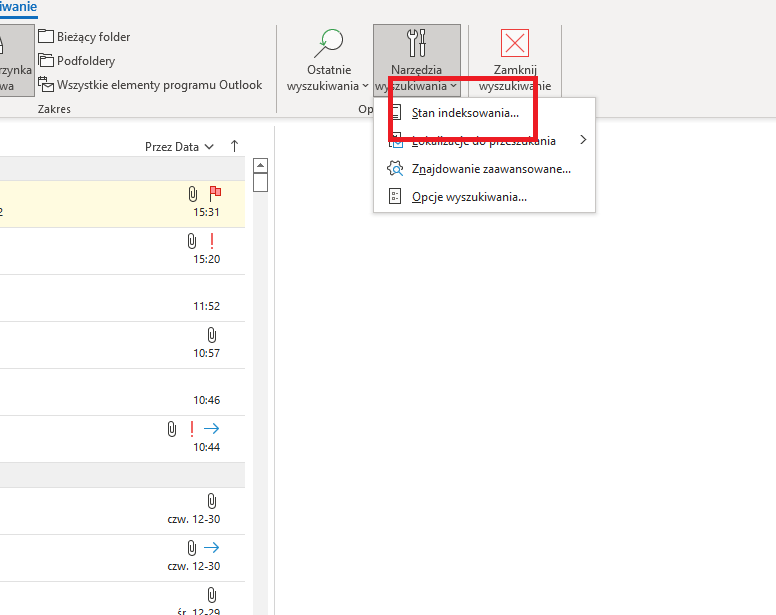Click the Narzędzia wyszukiwania wrench icon
This screenshot has width=776, height=615.
(416, 43)
